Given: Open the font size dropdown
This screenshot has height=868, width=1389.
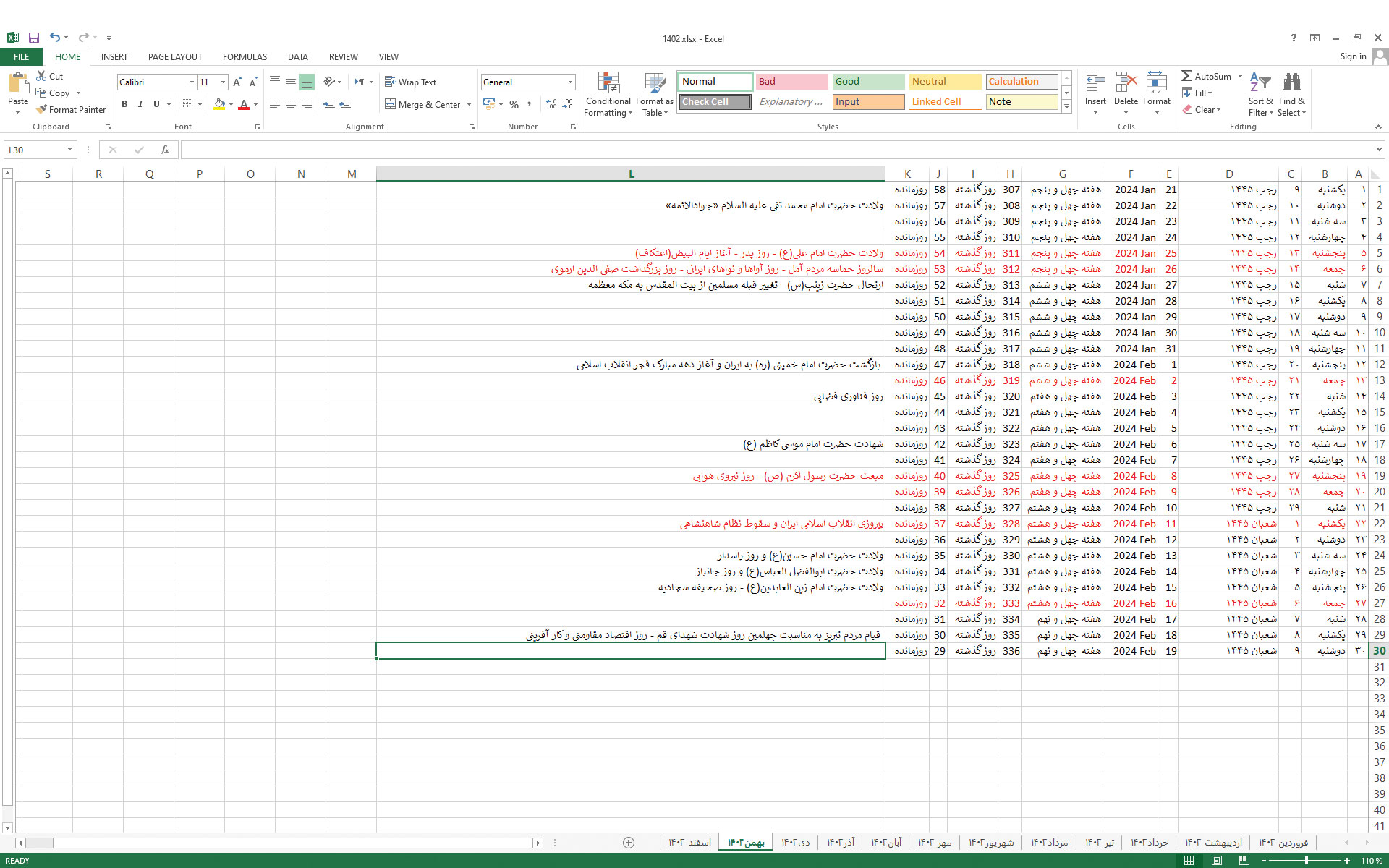Looking at the screenshot, I should 223,82.
